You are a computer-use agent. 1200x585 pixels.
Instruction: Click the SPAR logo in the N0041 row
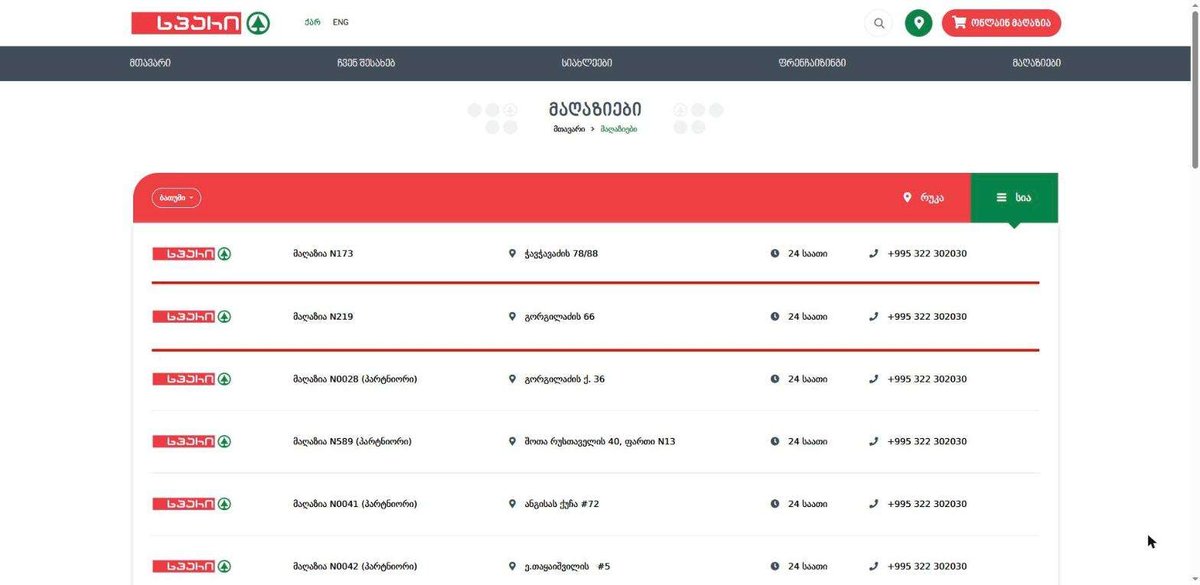click(x=192, y=504)
